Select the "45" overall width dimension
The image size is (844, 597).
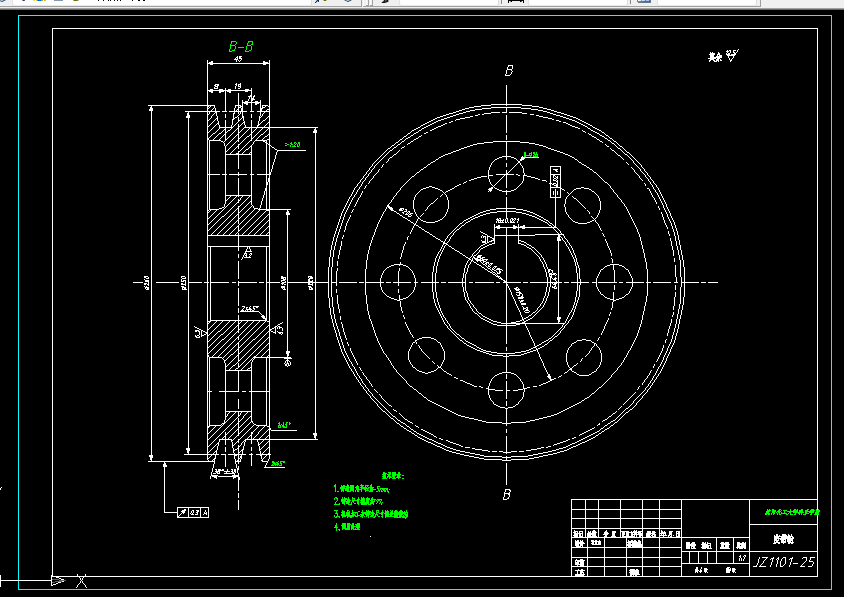coord(238,59)
